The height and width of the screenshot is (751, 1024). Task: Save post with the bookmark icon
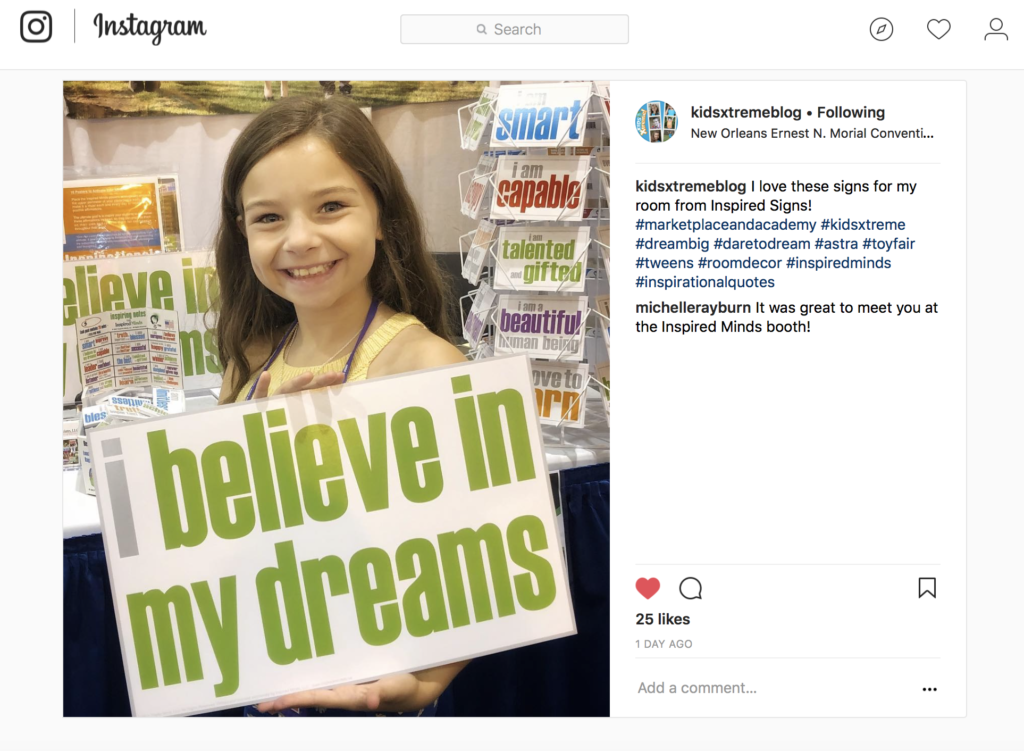(x=927, y=588)
